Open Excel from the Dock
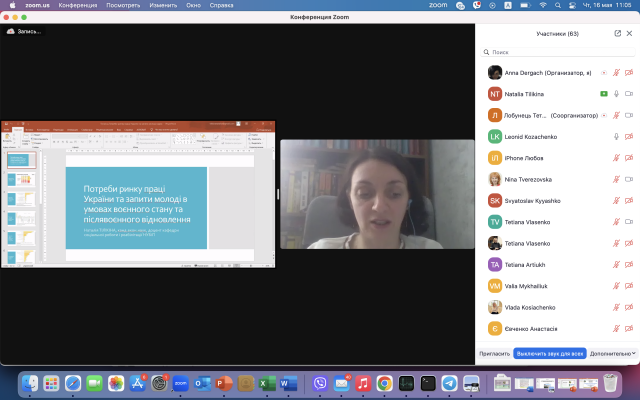640x400 pixels. coord(267,383)
